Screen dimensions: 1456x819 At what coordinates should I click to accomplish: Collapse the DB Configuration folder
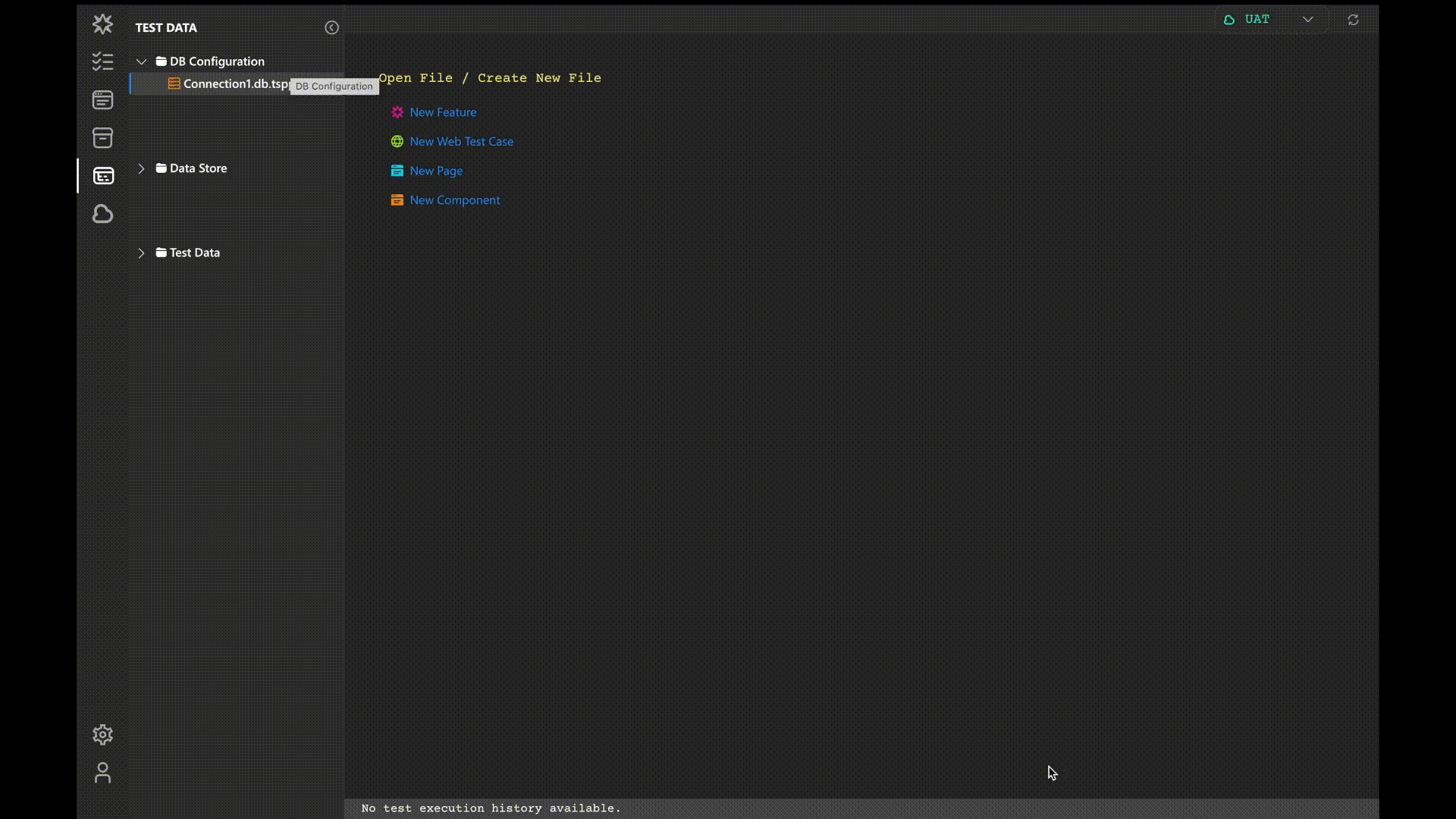coord(141,61)
